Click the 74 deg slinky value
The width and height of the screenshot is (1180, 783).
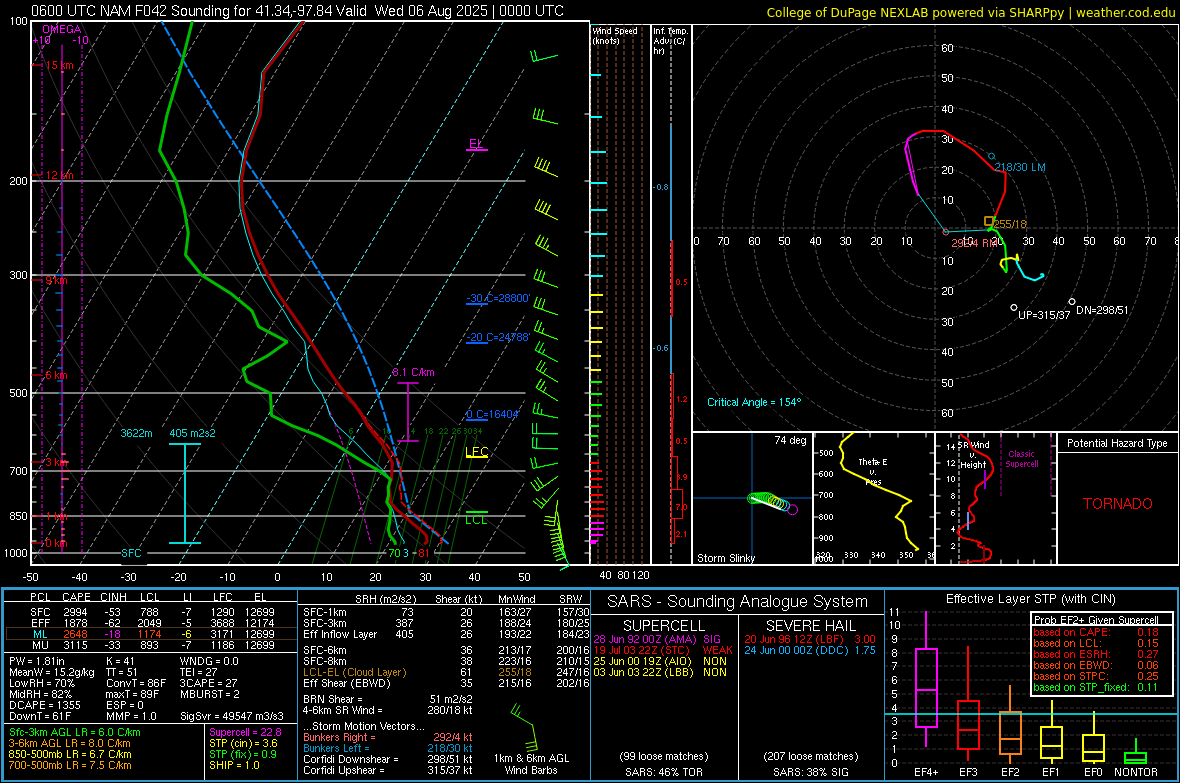(x=790, y=440)
